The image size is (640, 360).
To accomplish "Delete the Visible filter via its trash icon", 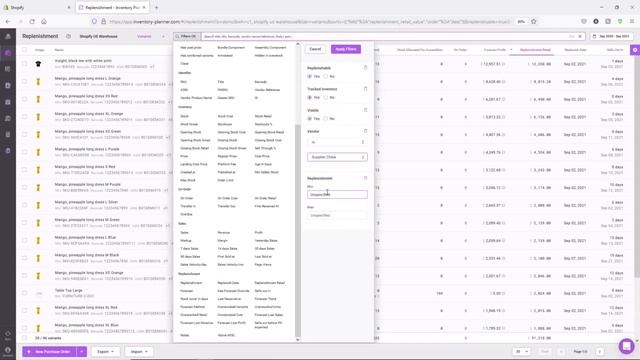I will (x=365, y=110).
